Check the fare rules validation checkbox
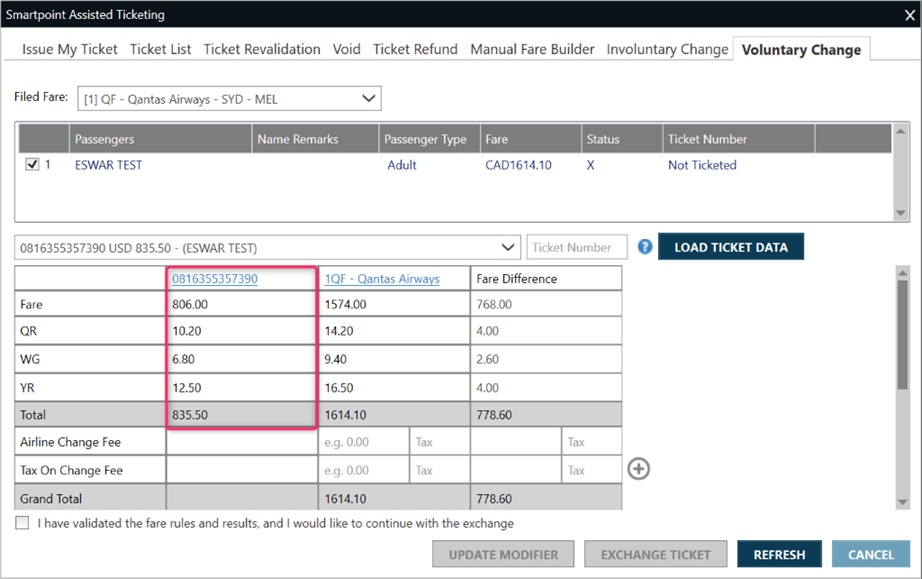The image size is (922, 579). click(23, 523)
